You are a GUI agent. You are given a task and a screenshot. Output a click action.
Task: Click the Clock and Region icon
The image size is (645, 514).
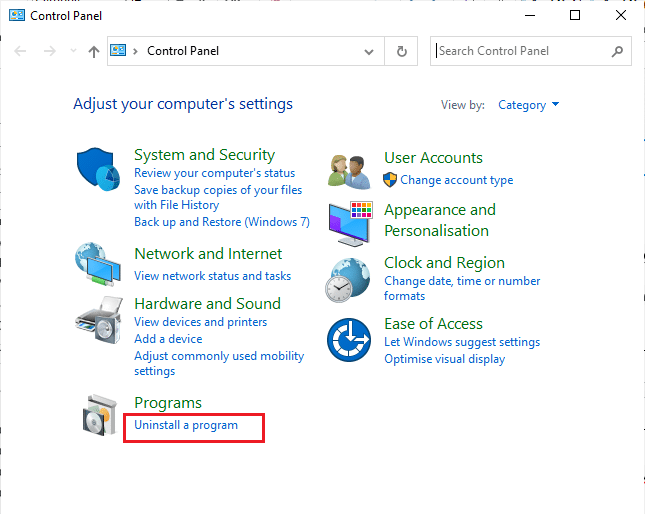pos(349,279)
